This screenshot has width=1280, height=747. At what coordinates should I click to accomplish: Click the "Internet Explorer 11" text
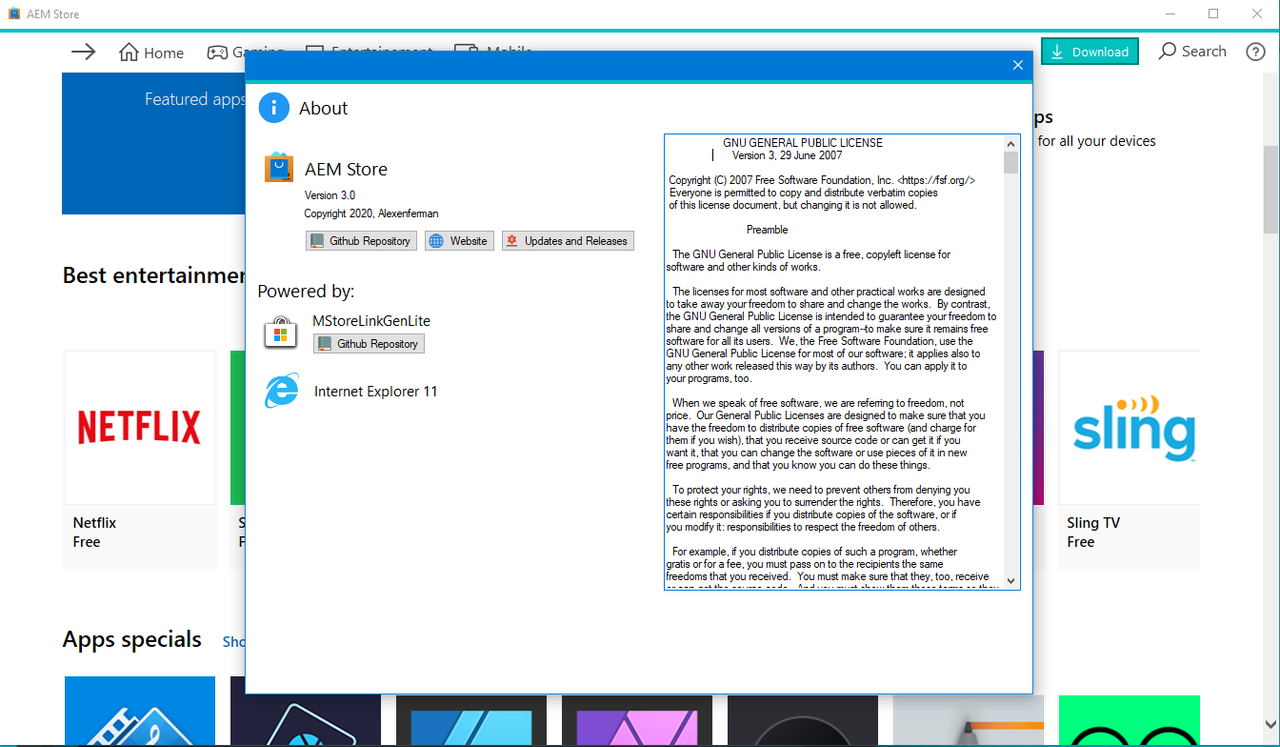click(x=376, y=391)
